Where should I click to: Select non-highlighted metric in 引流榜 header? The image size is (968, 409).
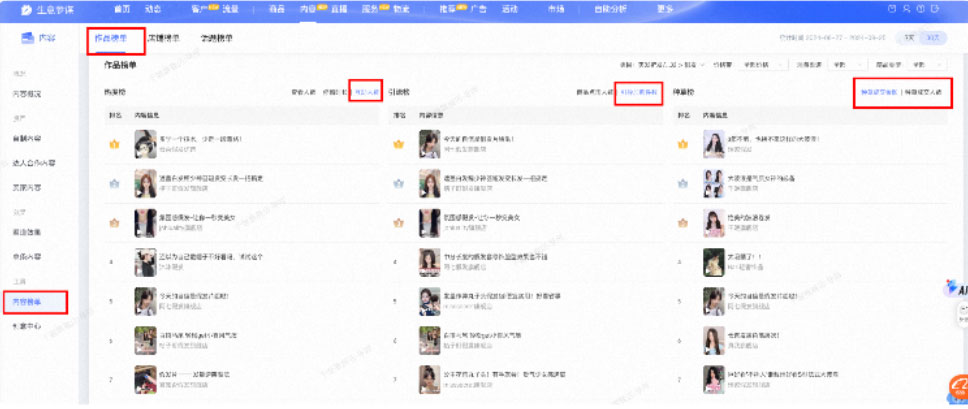click(595, 92)
